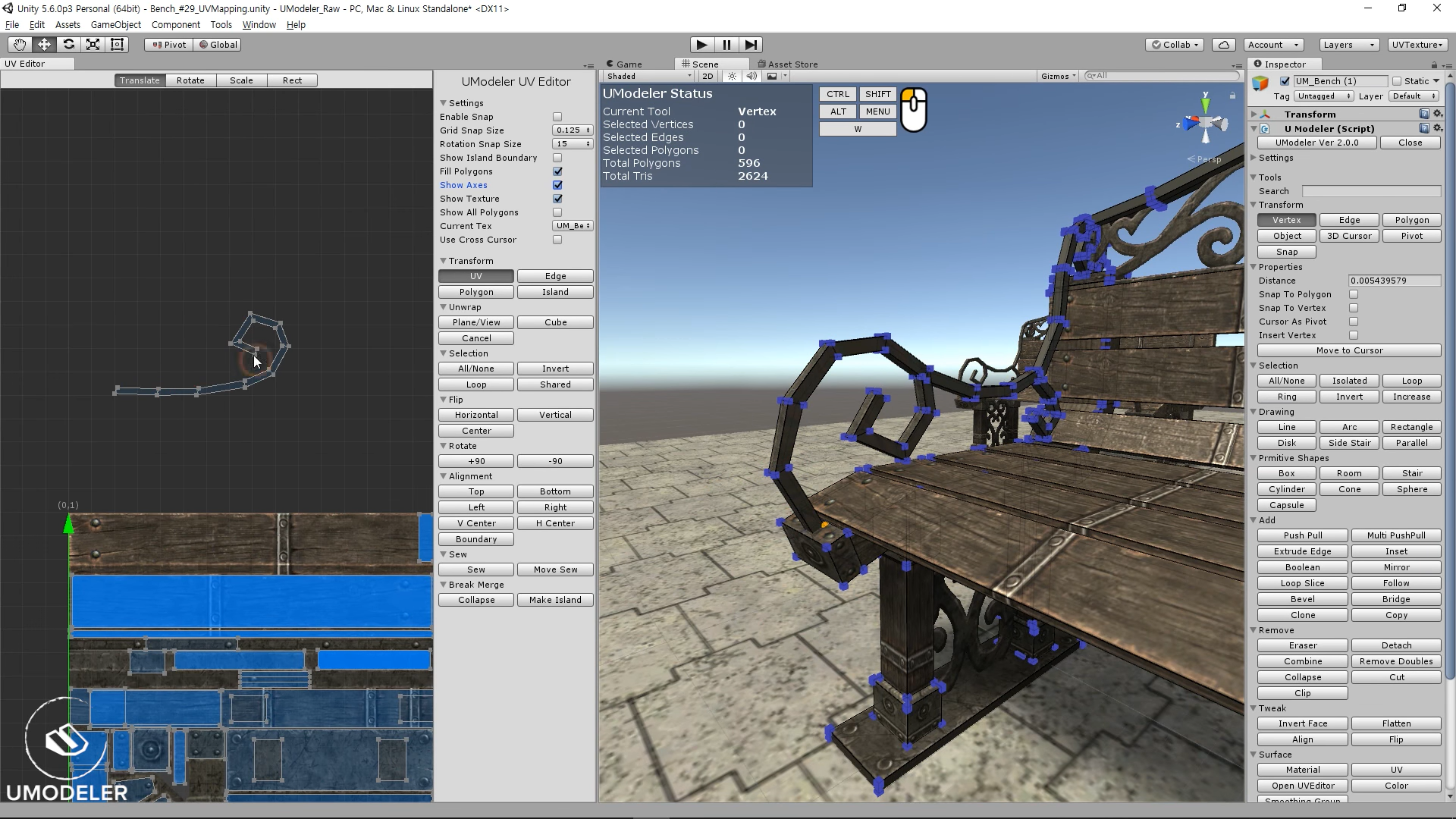Uncheck the Fill Polygons checkbox

557,171
